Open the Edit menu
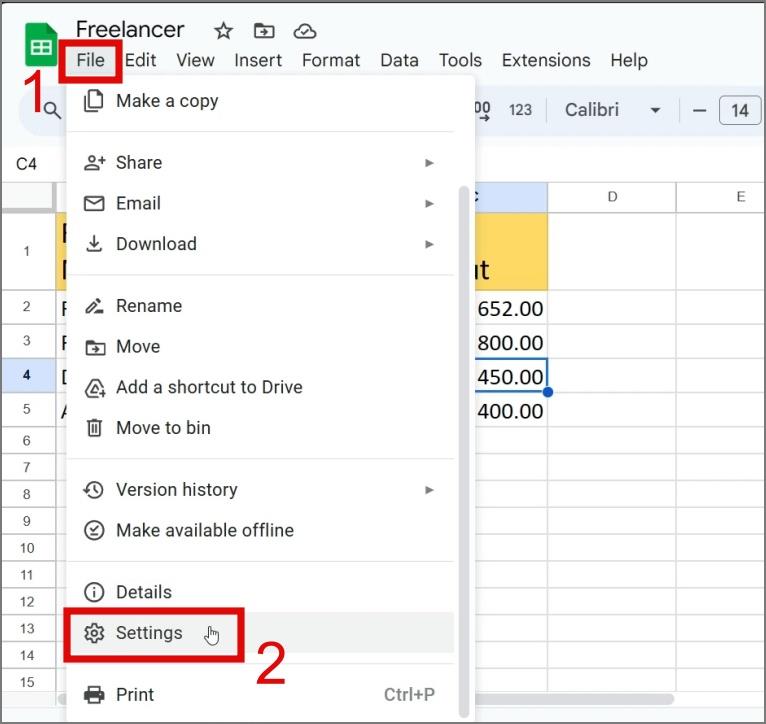Image resolution: width=766 pixels, height=724 pixels. coord(141,61)
